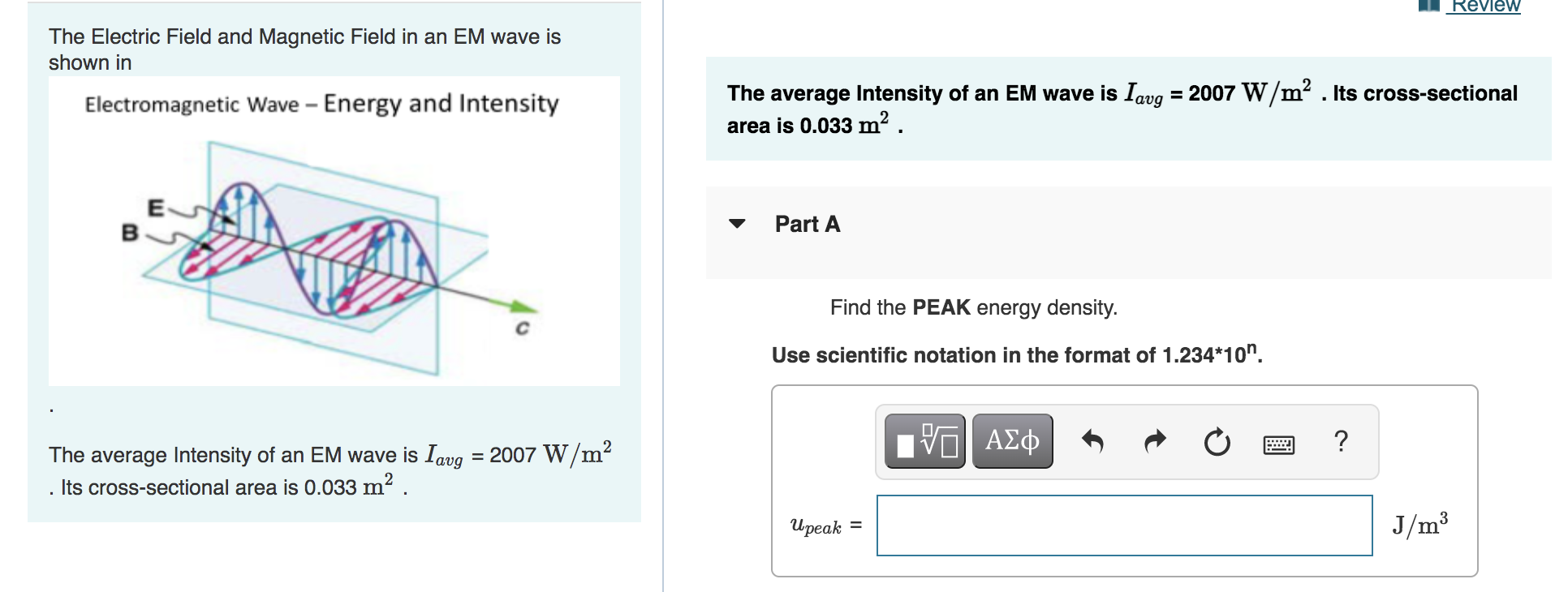Image resolution: width=1568 pixels, height=592 pixels.
Task: Redo the answer edit
Action: pyautogui.click(x=1155, y=440)
